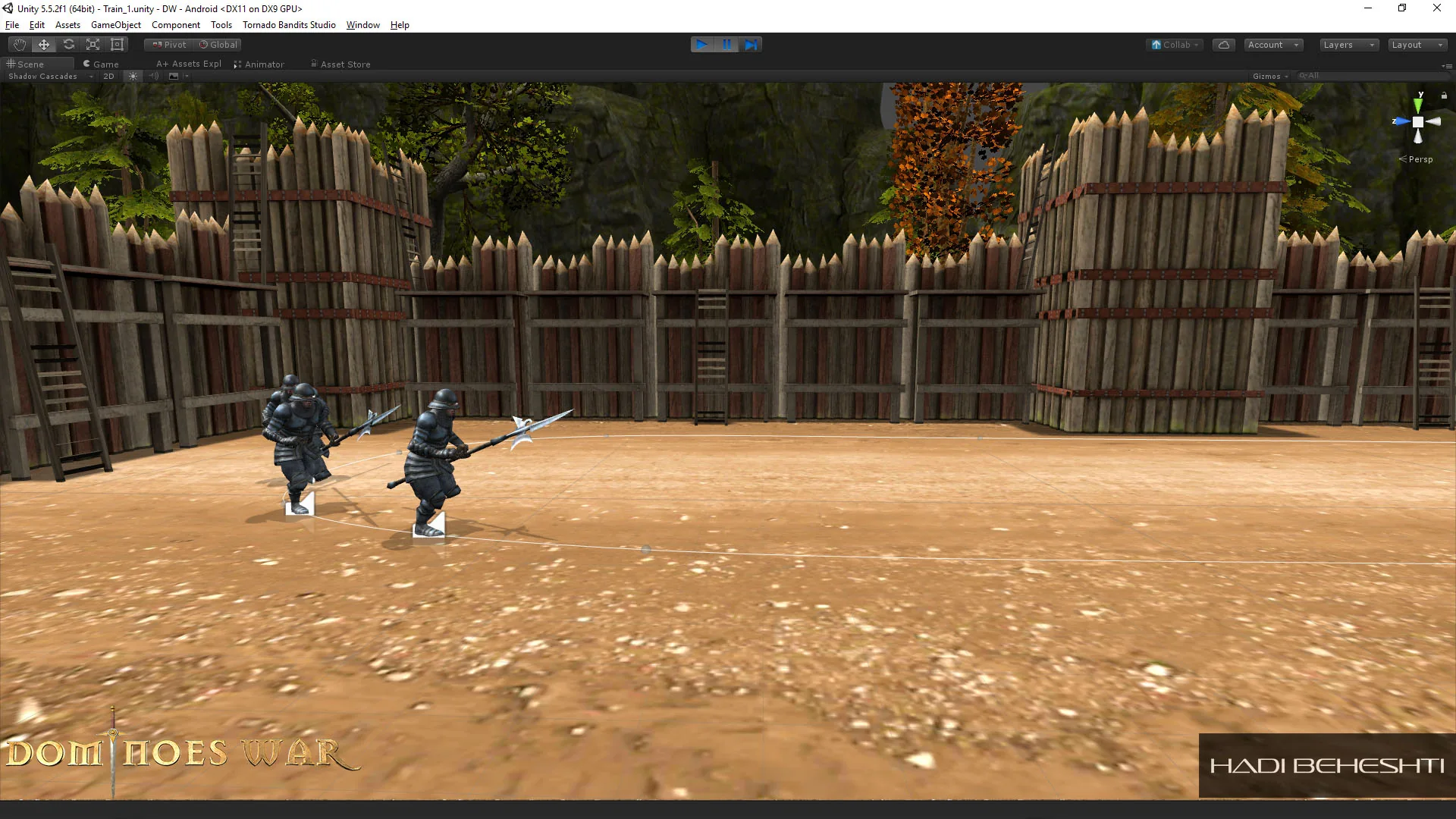Toggle scene audio speaker icon

pos(154,76)
